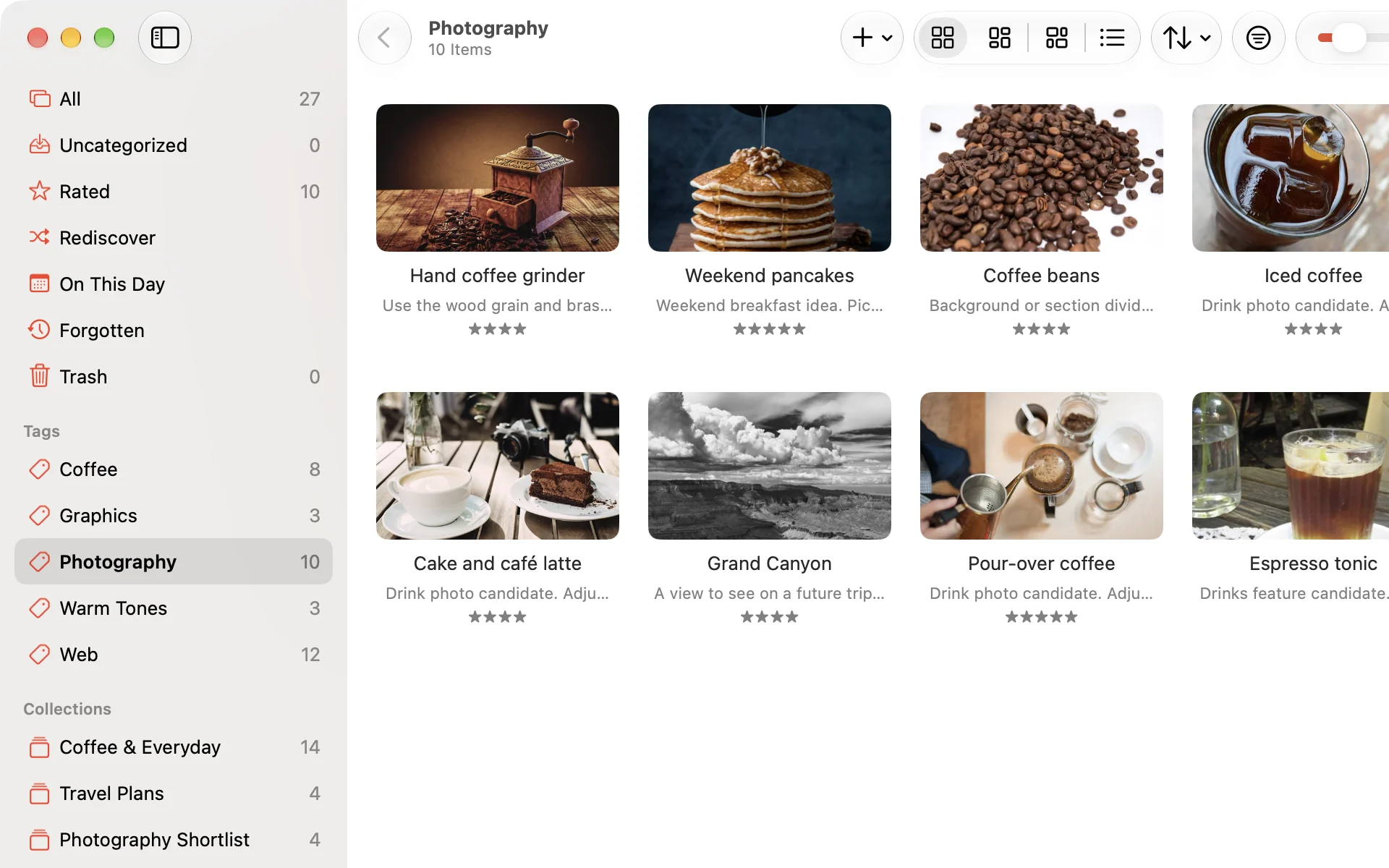1389x868 pixels.
Task: Open the Pour-over coffee photo
Action: (1042, 466)
